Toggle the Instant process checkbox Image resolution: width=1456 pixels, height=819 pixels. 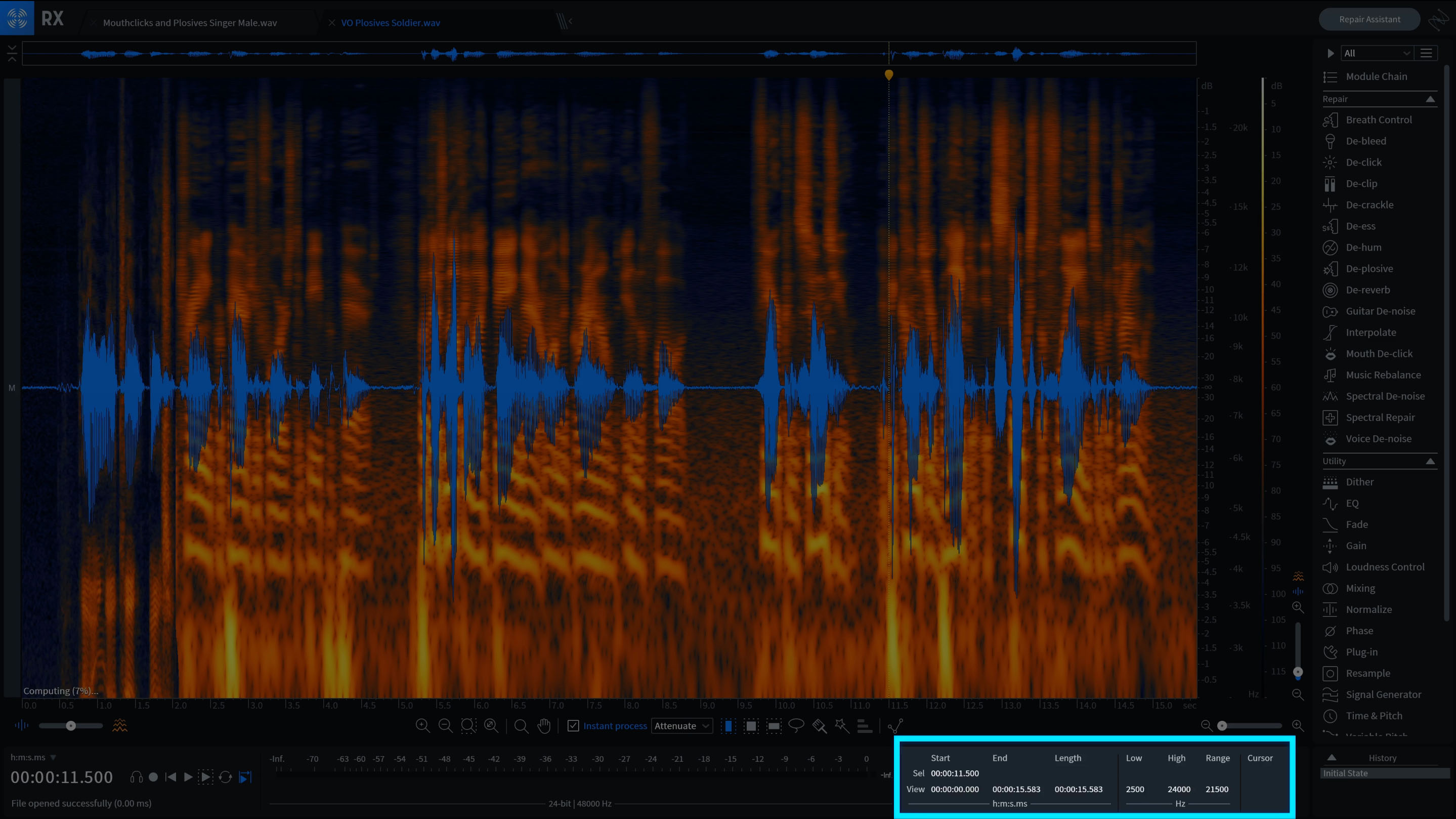(573, 726)
